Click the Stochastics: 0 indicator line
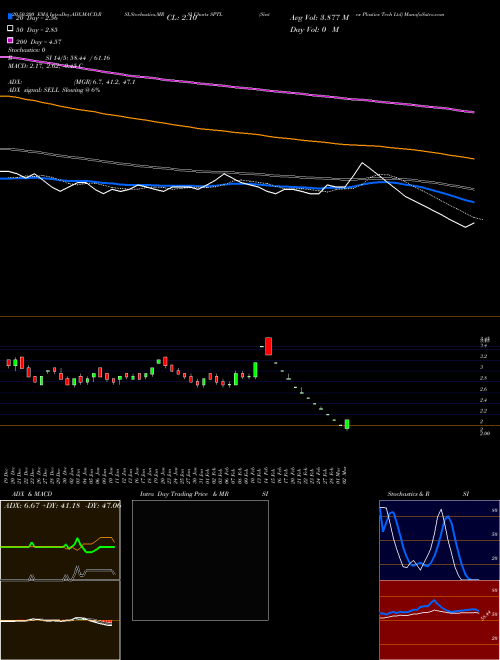This screenshot has height=660, width=500. pyautogui.click(x=27, y=50)
